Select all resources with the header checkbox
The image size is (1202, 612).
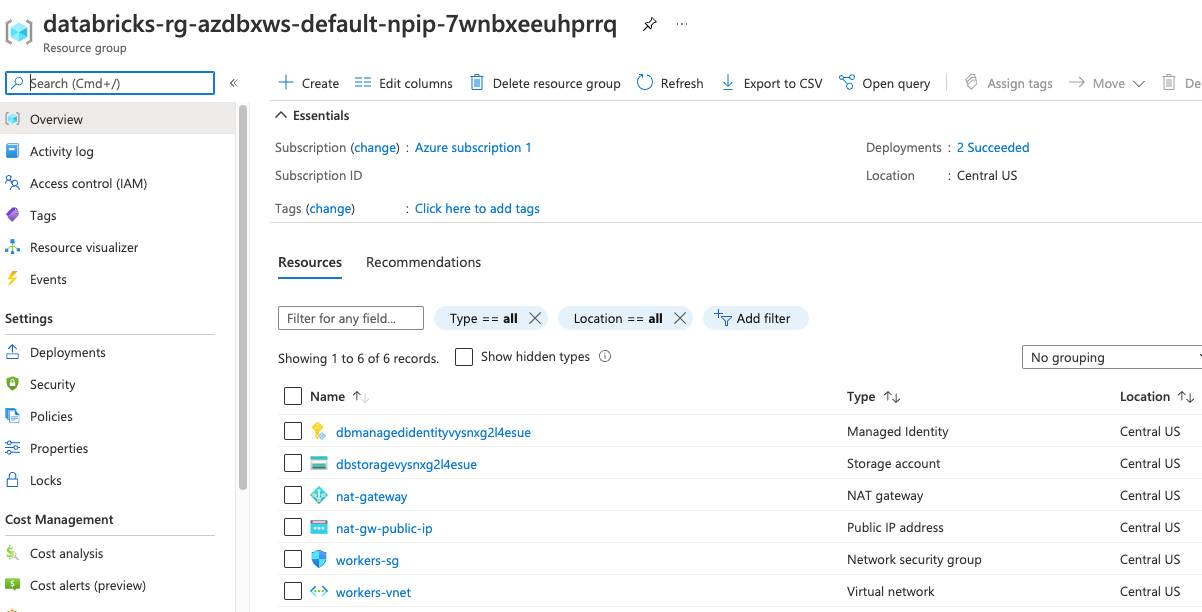click(292, 396)
